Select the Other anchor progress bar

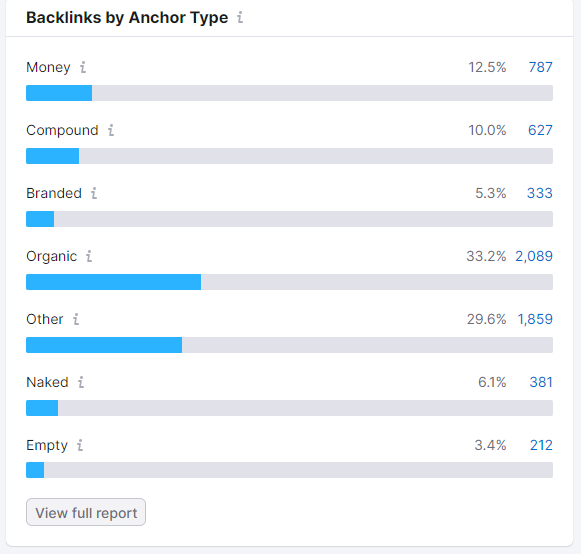pos(289,345)
